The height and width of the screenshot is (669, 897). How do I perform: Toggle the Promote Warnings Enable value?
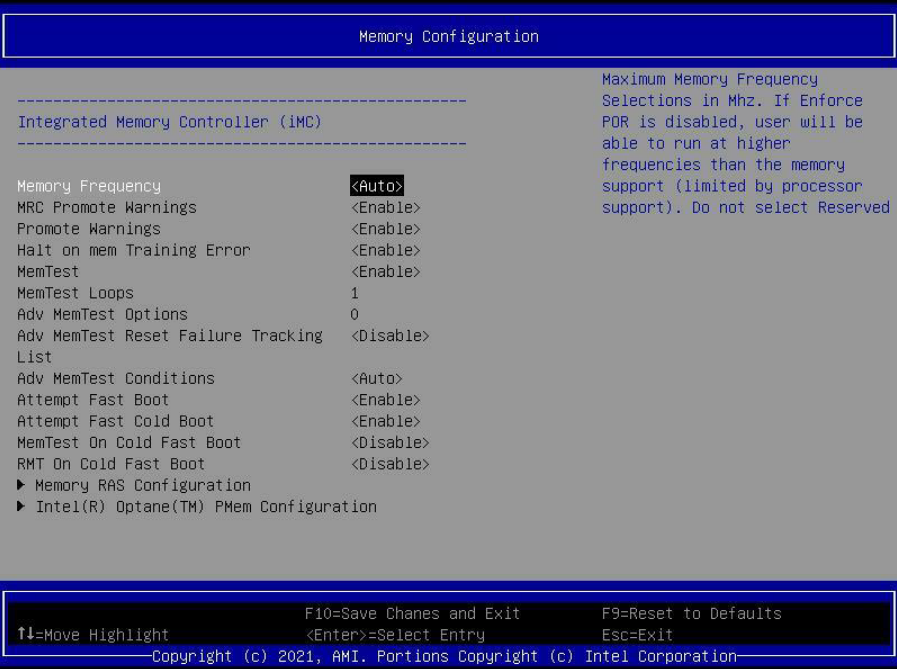tap(386, 229)
